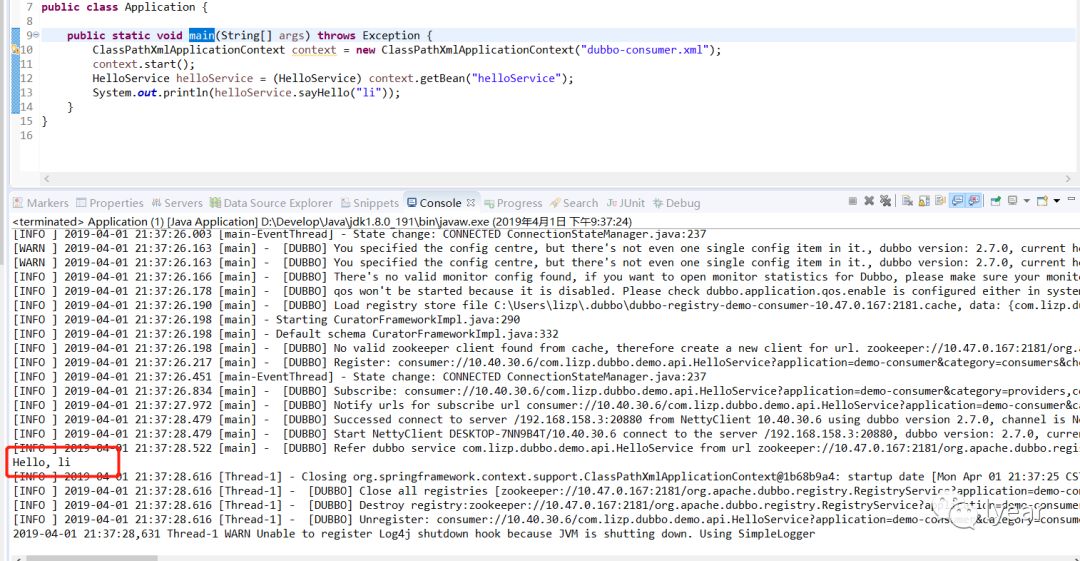Switch to the Properties tab

(x=110, y=203)
